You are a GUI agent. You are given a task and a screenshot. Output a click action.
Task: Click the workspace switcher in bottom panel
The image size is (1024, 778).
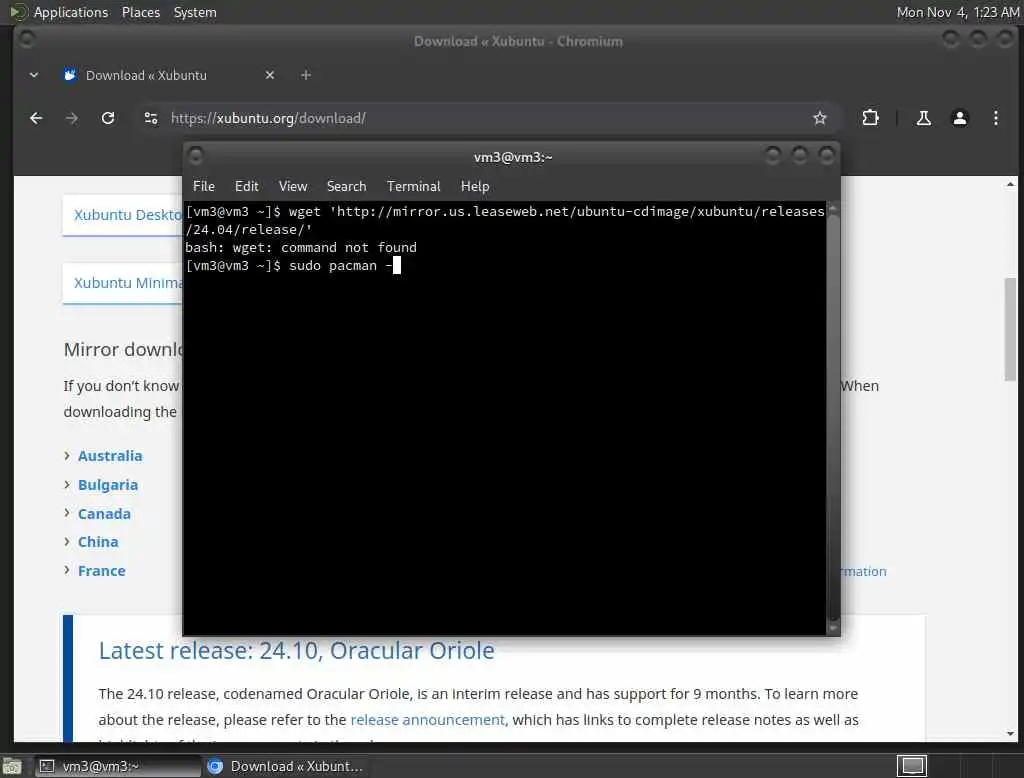[x=912, y=766]
